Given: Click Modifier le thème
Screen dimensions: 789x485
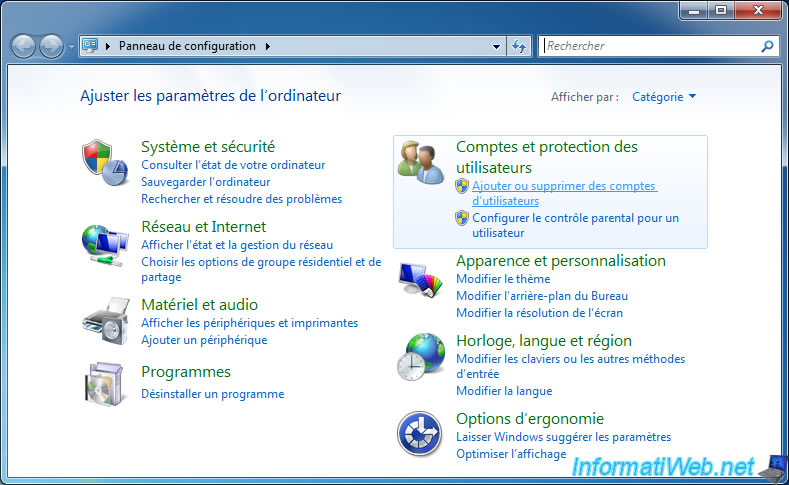Looking at the screenshot, I should click(503, 279).
